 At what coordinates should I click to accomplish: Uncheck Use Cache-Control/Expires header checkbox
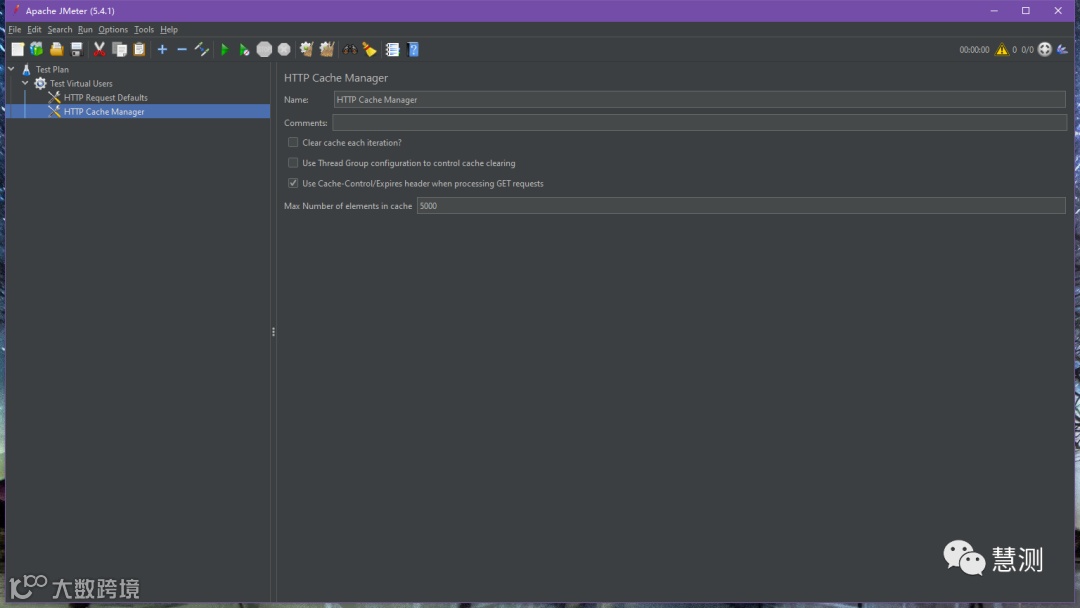(293, 183)
